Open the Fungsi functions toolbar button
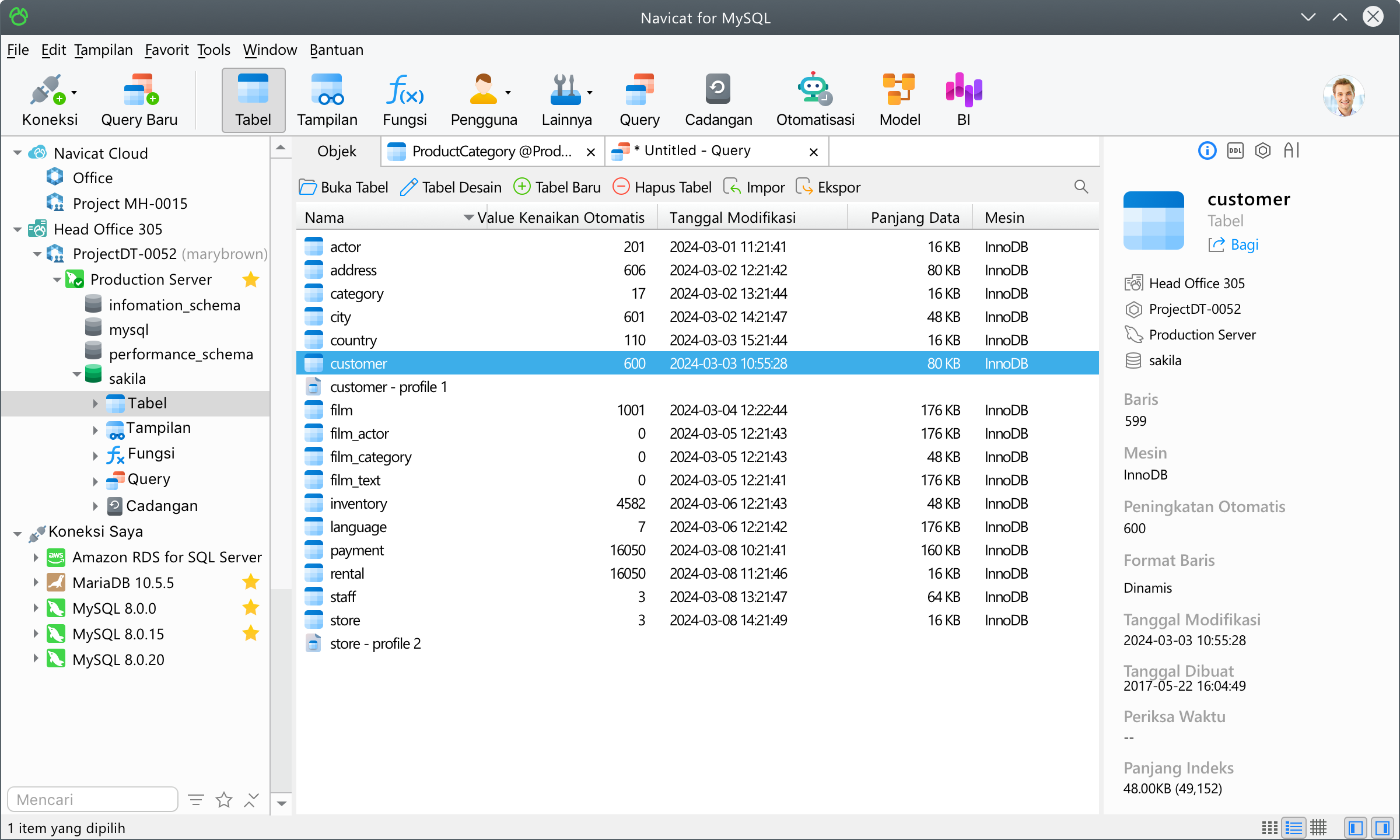Viewport: 1400px width, 840px height. coord(404,100)
